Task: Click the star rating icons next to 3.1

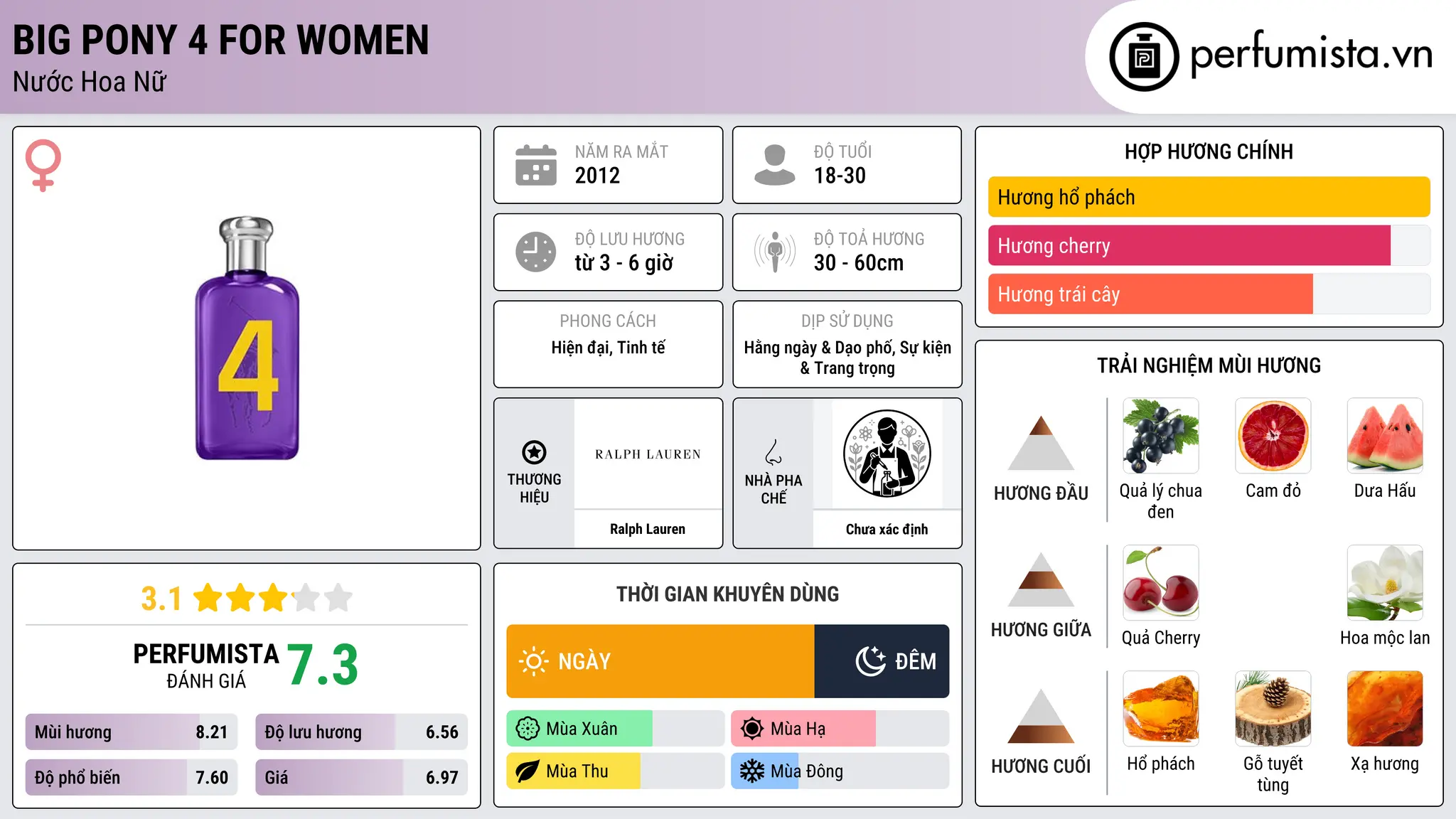Action: [273, 598]
